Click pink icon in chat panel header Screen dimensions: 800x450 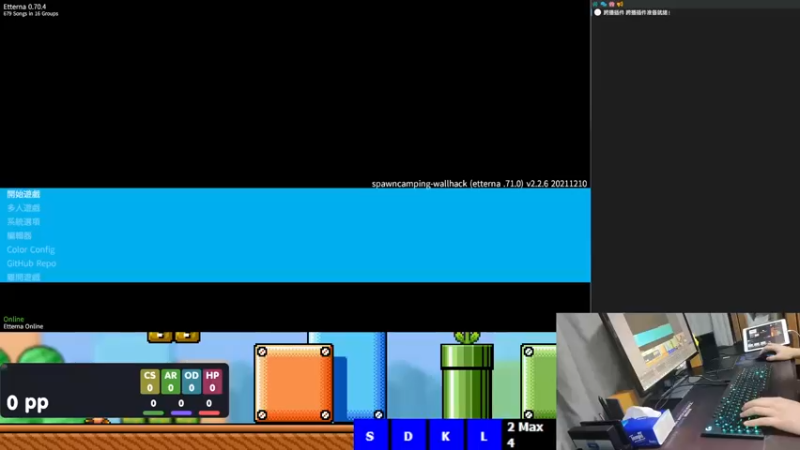[x=612, y=4]
